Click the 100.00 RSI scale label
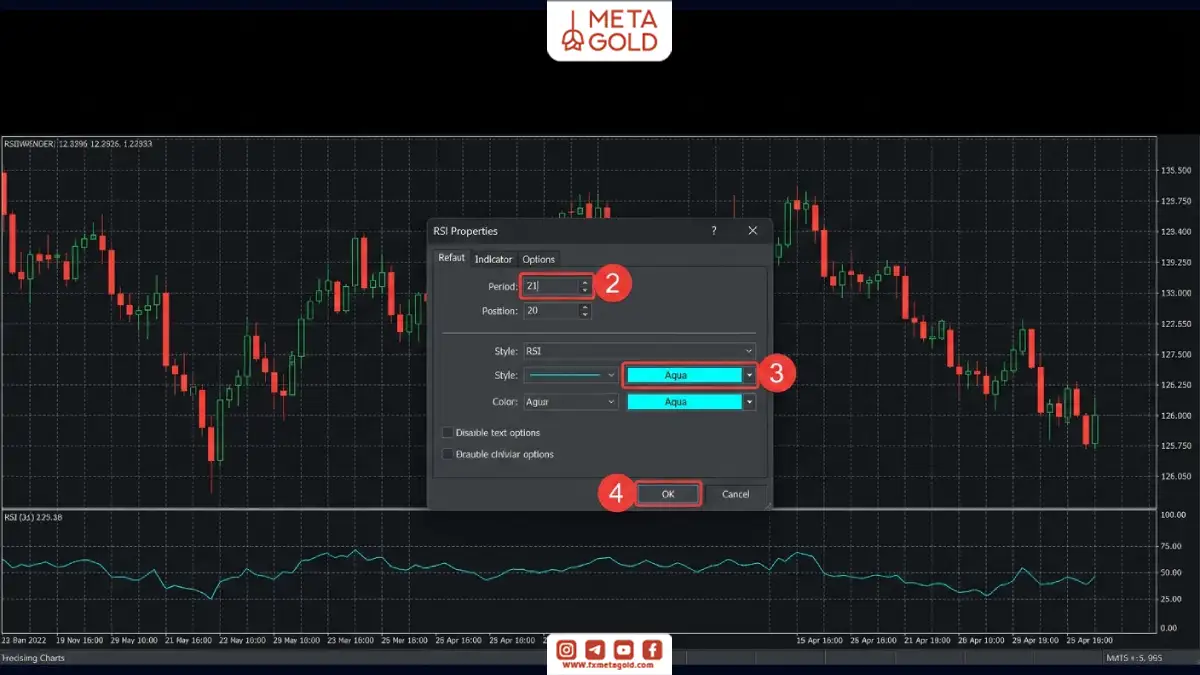 (1173, 514)
